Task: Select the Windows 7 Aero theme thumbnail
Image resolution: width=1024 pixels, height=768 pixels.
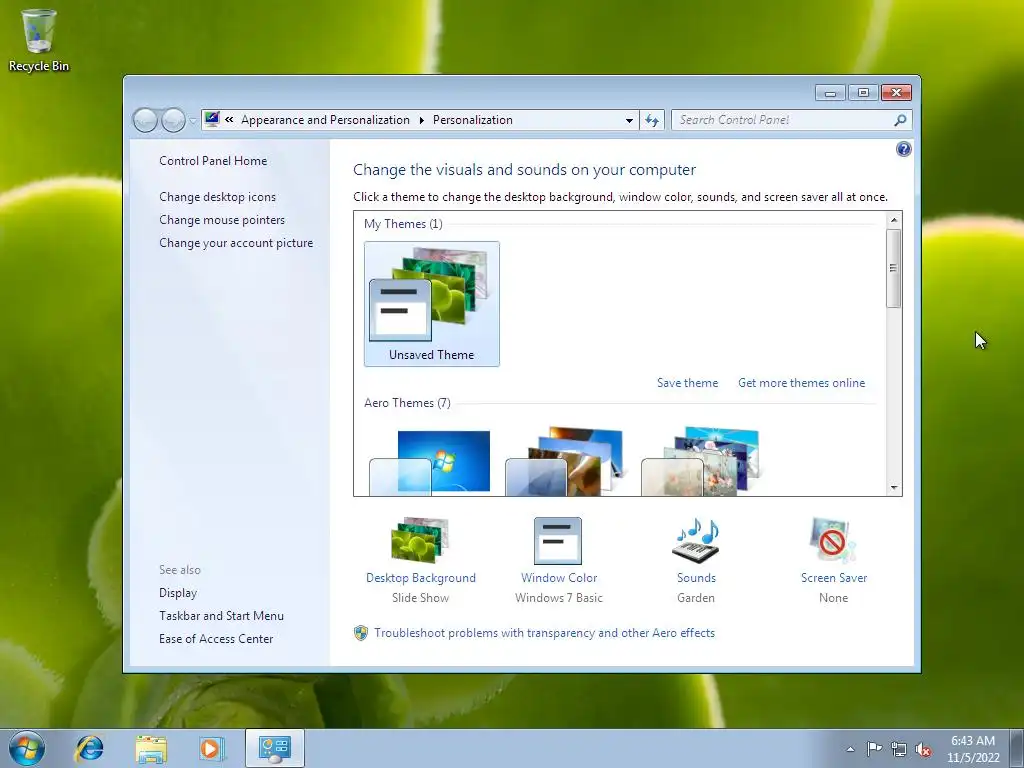Action: point(430,462)
